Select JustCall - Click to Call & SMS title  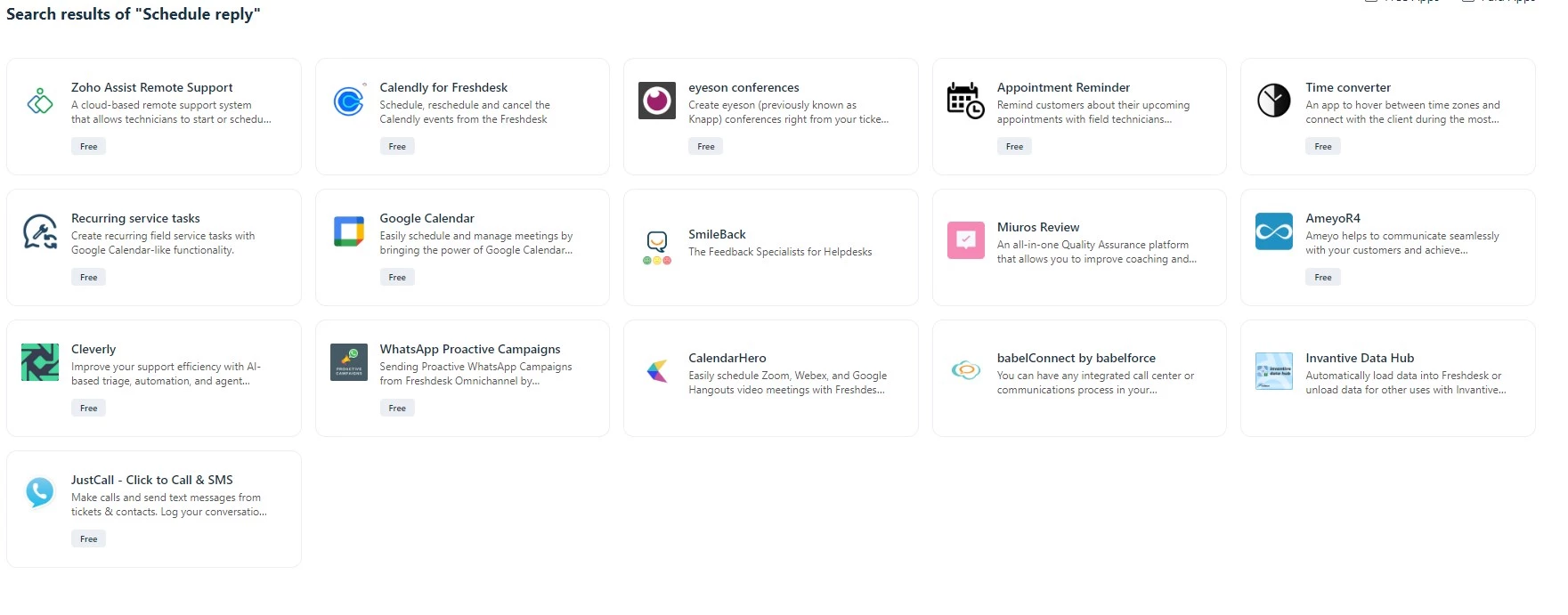pyautogui.click(x=152, y=480)
